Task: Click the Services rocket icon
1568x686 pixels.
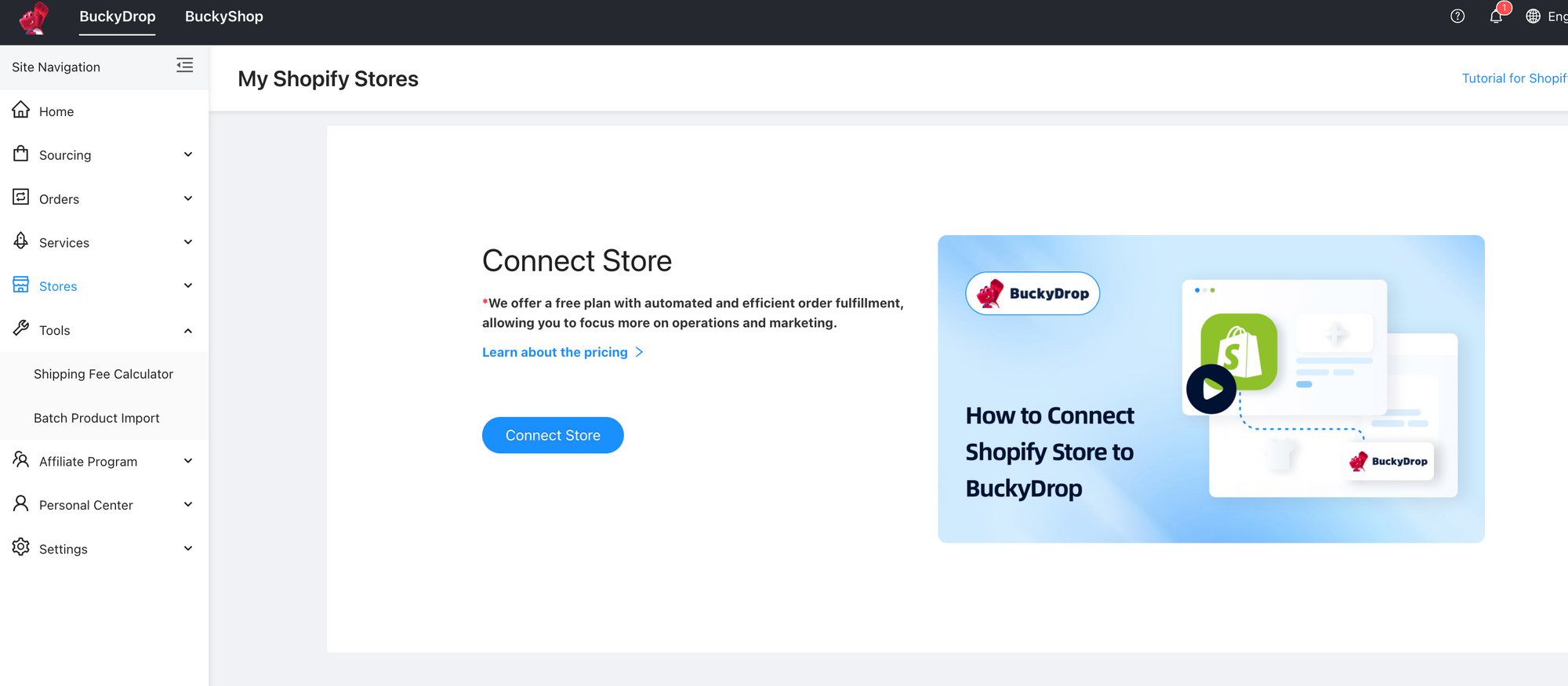Action: 21,241
